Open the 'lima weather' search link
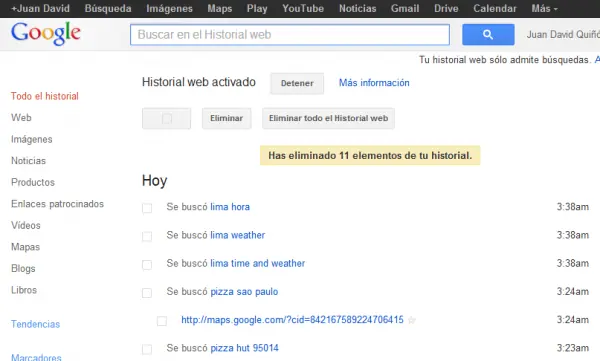The height and width of the screenshot is (361, 600). (238, 235)
